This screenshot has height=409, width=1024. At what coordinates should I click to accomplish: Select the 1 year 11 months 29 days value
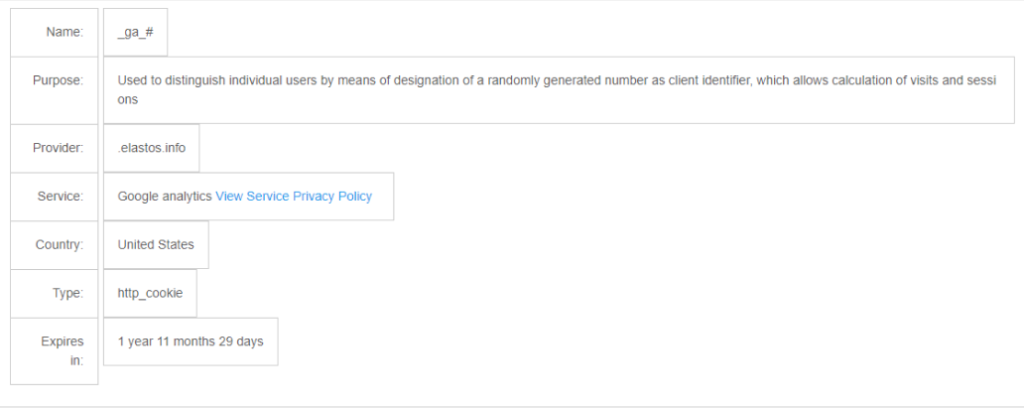point(191,342)
